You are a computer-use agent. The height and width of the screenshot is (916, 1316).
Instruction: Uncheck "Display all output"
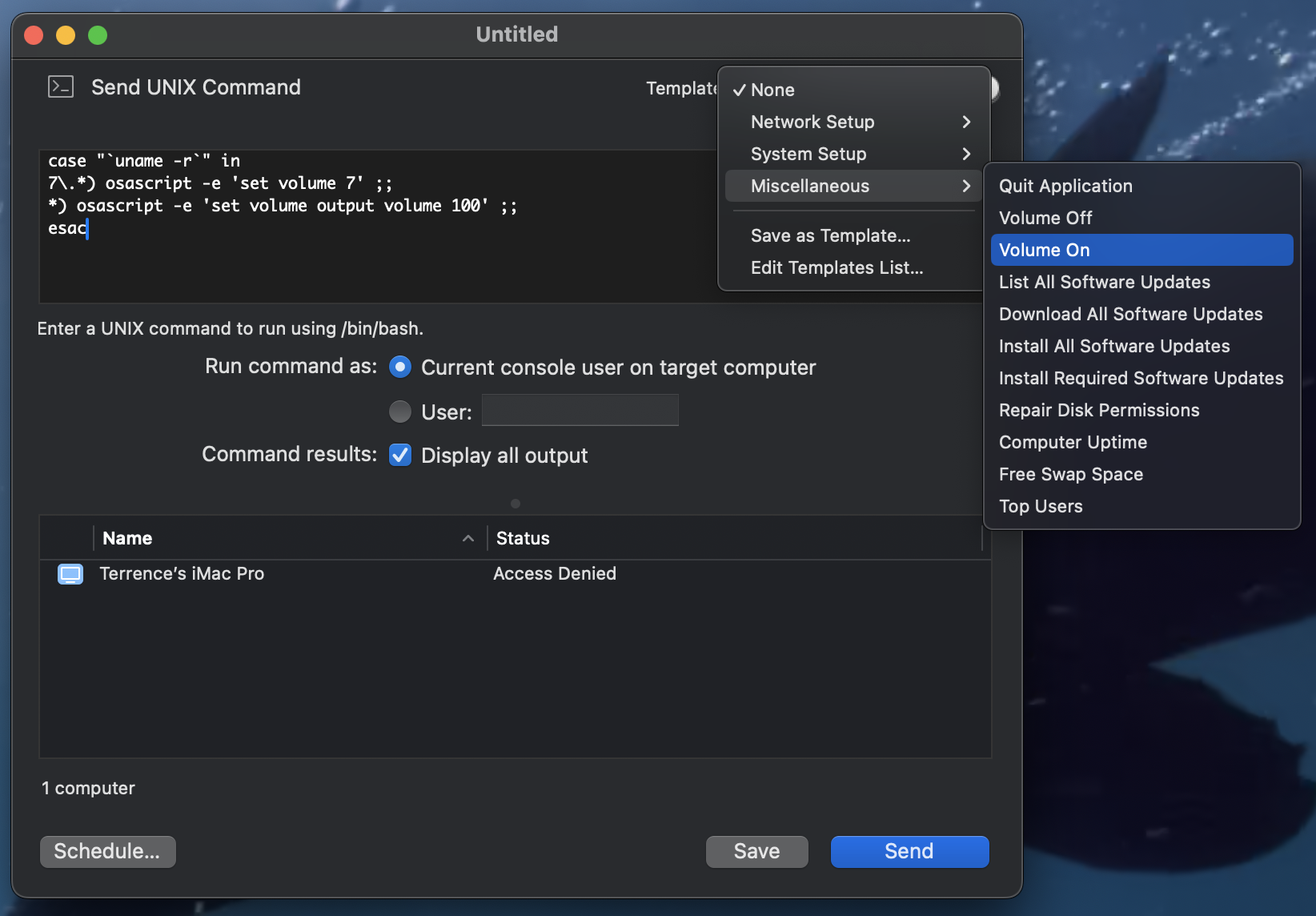399,455
